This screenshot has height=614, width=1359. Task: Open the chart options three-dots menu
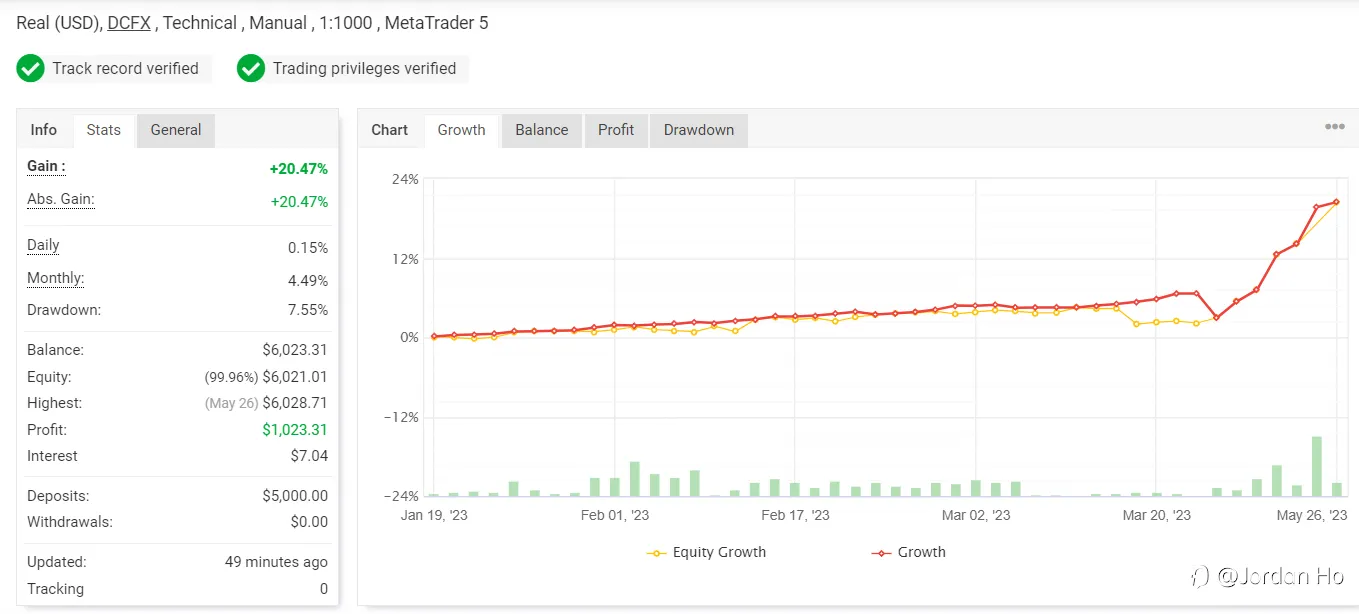(1334, 127)
